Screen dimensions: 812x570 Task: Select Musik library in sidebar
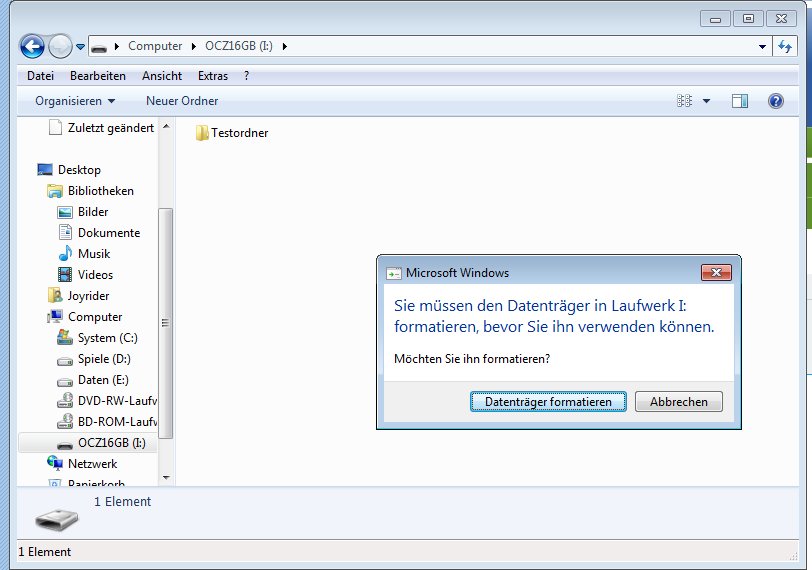point(93,254)
